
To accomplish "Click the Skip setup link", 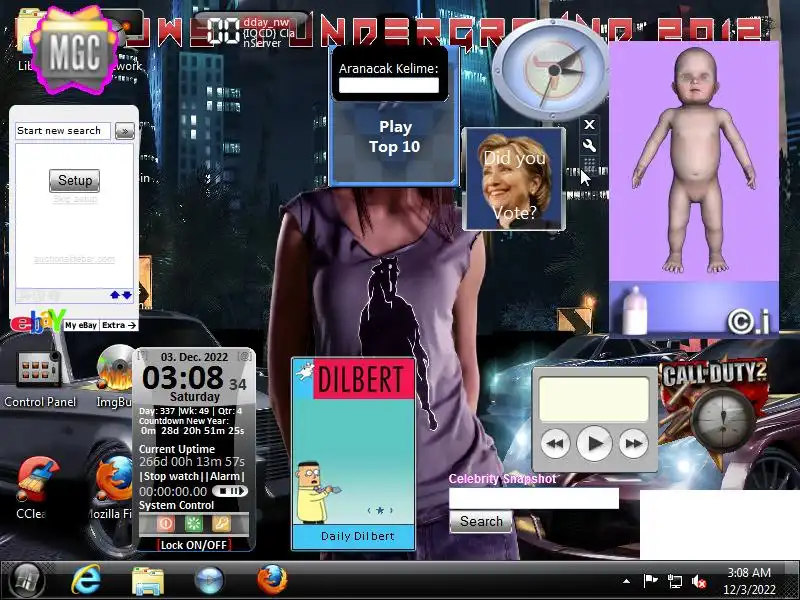I will [74, 198].
